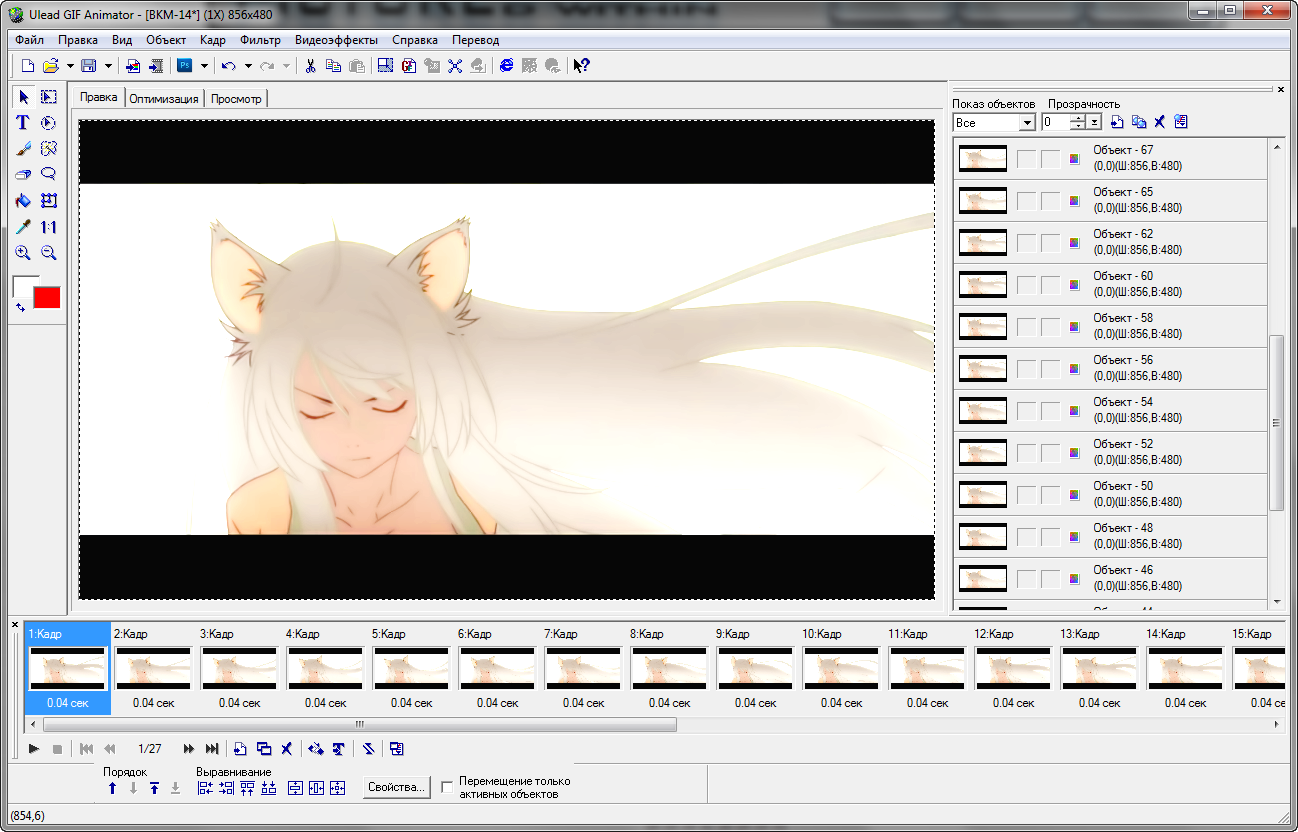Select the Pick arrow tool
Screen dimensions: 1298x832
point(24,96)
